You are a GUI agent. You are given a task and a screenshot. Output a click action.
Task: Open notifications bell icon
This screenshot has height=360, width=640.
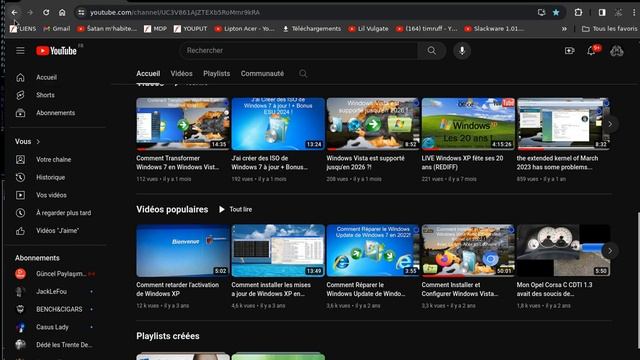(x=591, y=51)
